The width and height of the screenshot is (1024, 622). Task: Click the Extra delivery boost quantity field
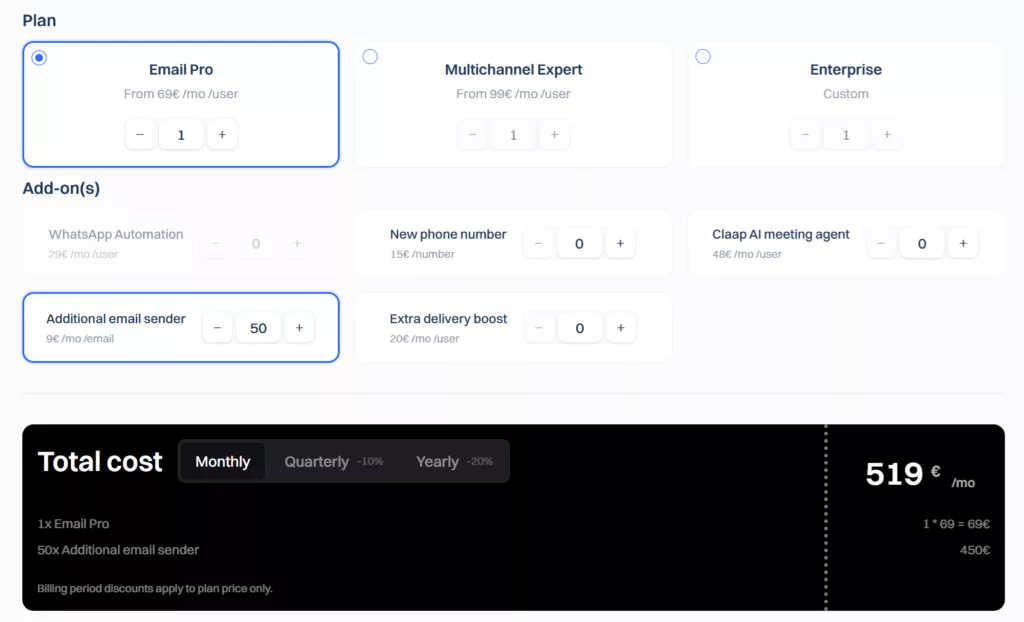(x=579, y=328)
